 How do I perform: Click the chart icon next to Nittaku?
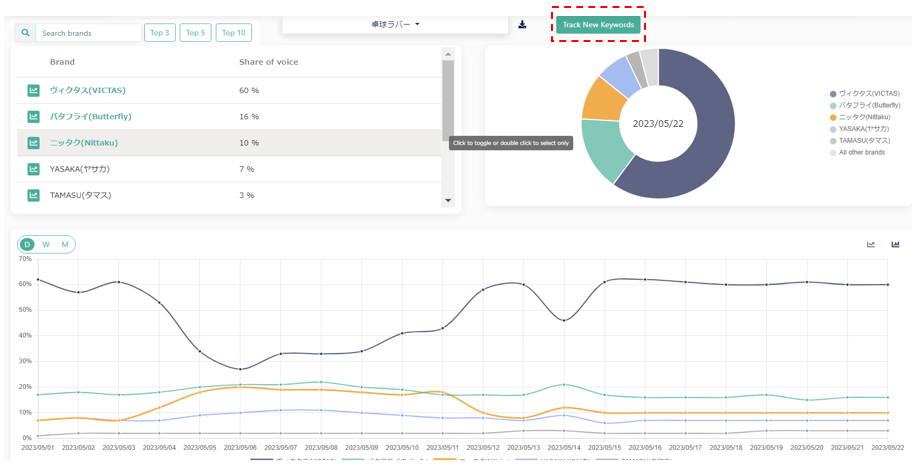(x=34, y=143)
